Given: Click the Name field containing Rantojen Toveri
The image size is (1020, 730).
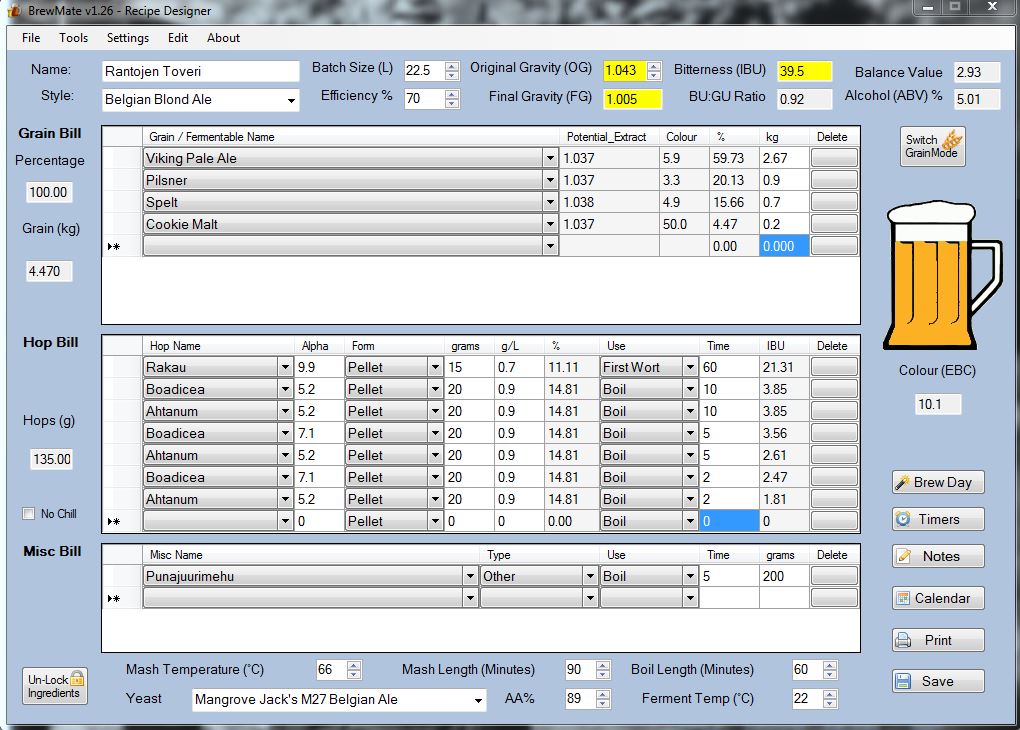Looking at the screenshot, I should tap(200, 72).
